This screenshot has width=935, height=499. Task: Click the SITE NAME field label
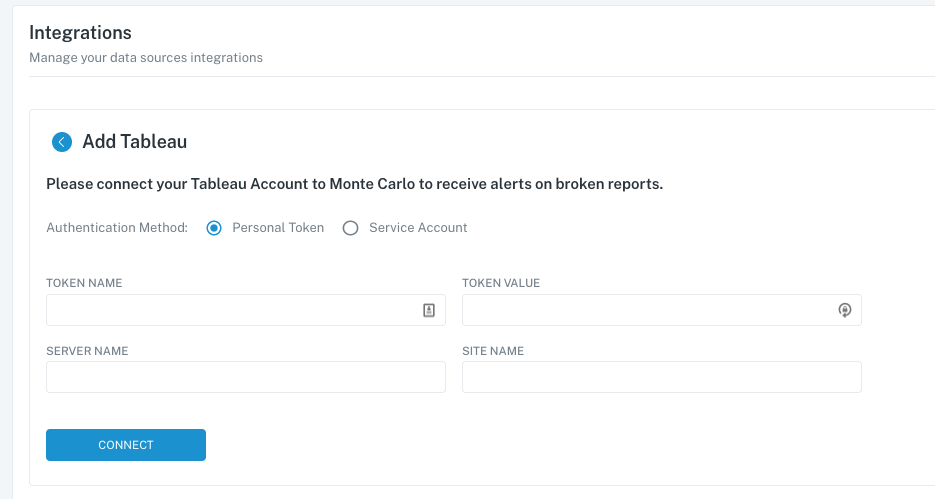click(x=493, y=351)
